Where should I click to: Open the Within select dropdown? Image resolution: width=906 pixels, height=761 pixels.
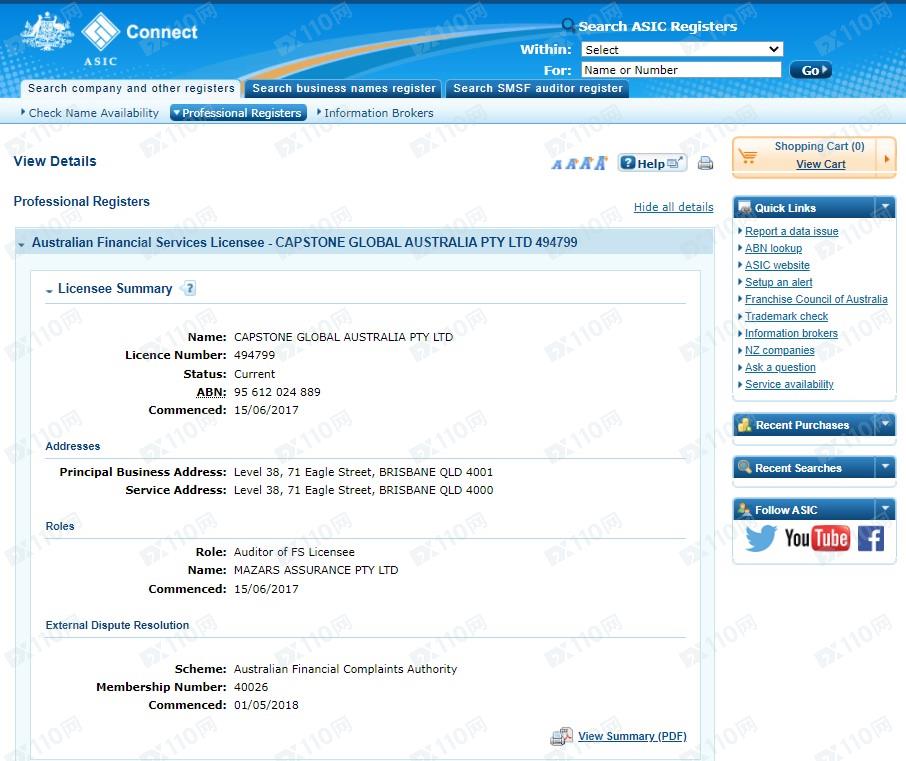681,49
